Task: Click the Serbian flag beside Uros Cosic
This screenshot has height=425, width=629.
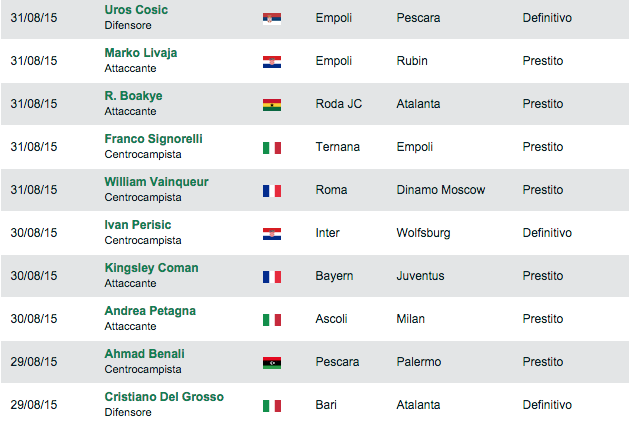Action: click(x=271, y=18)
